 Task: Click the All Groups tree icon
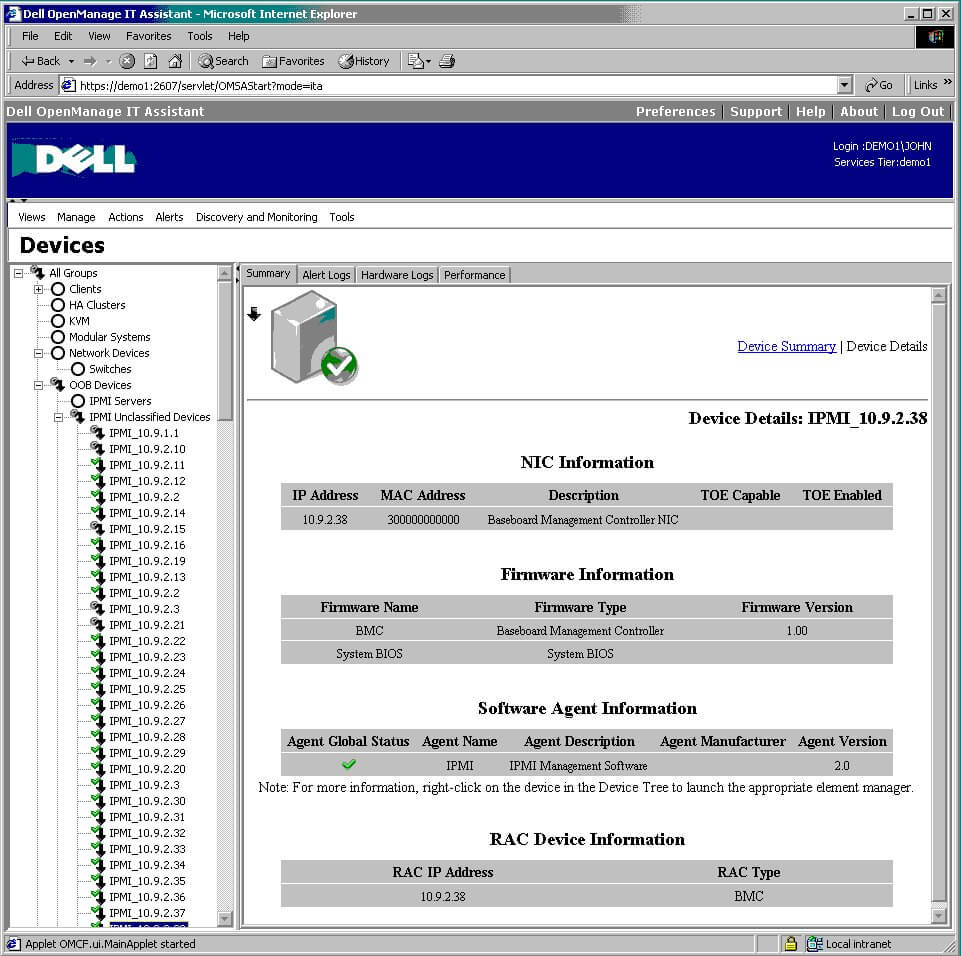(x=38, y=272)
